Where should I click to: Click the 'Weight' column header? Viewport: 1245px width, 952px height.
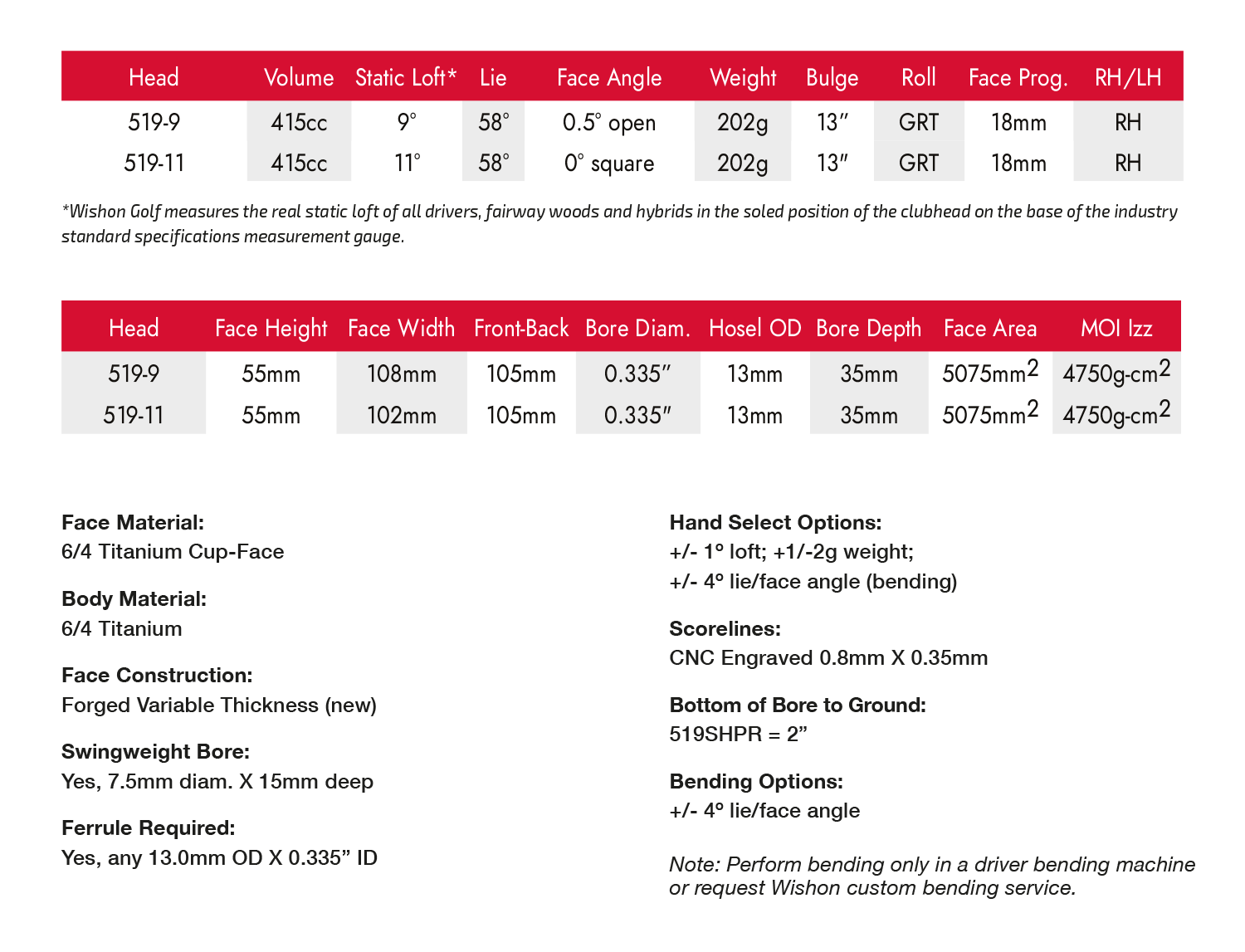pos(743,78)
